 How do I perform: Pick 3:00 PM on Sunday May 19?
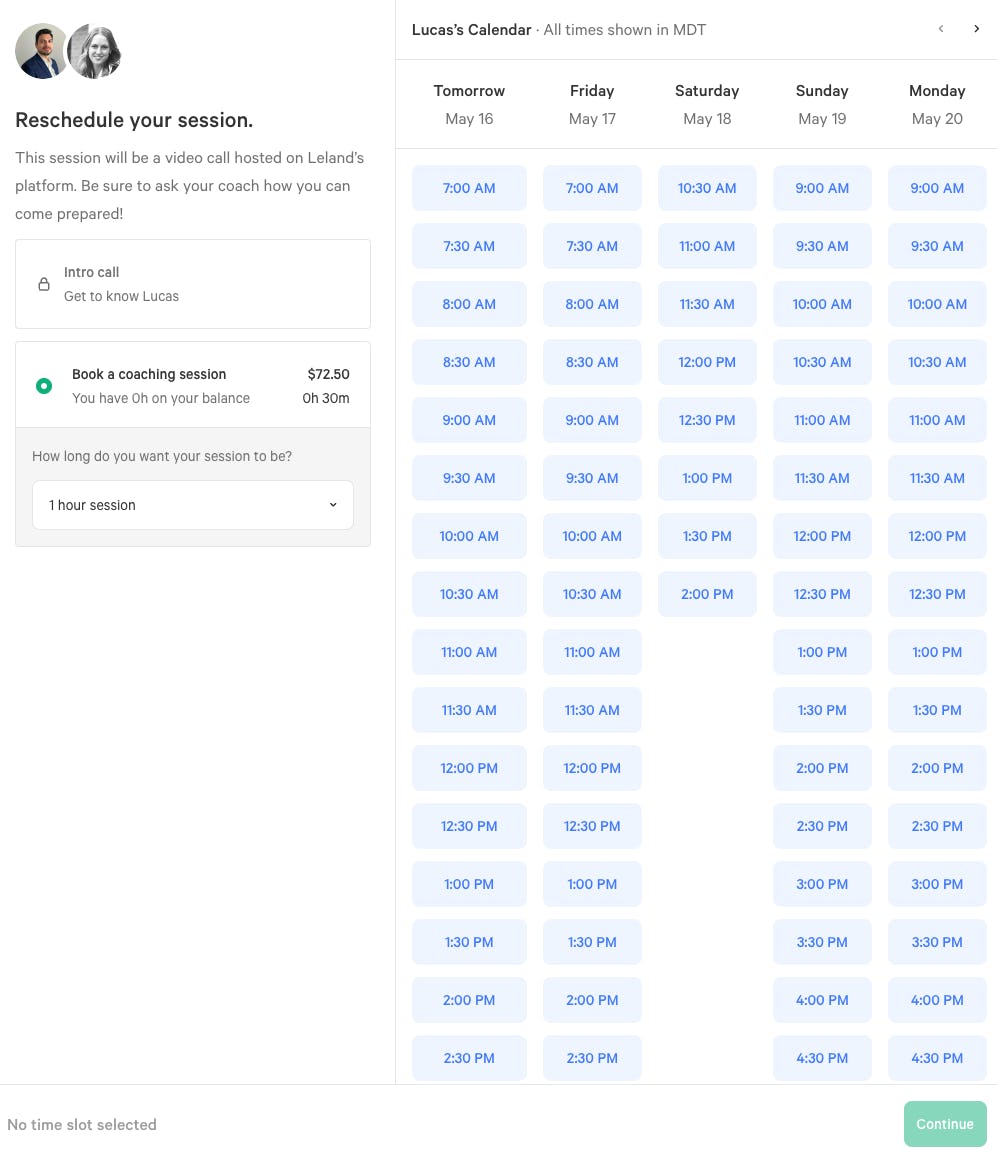822,884
